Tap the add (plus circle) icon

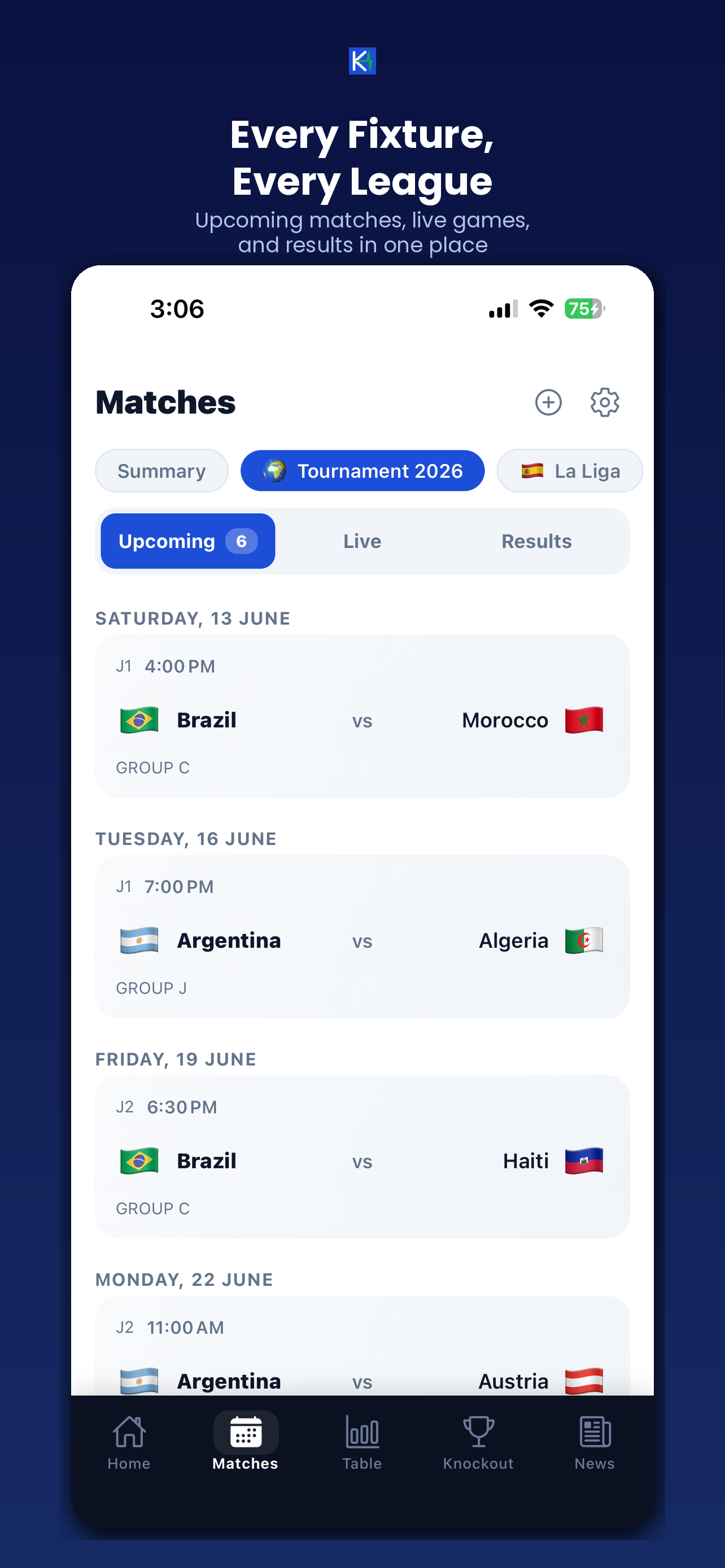548,402
